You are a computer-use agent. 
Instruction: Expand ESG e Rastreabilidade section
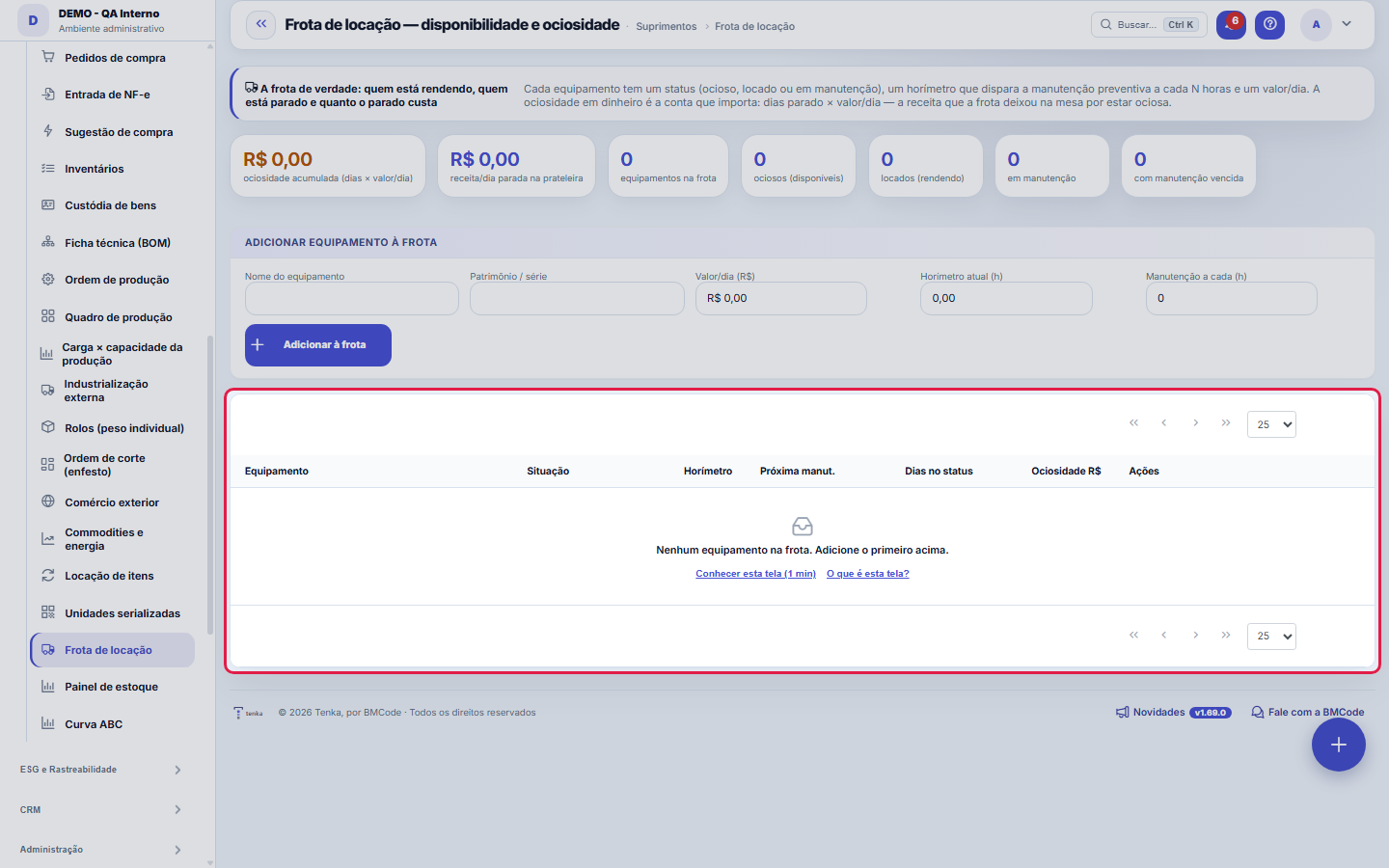(x=101, y=770)
